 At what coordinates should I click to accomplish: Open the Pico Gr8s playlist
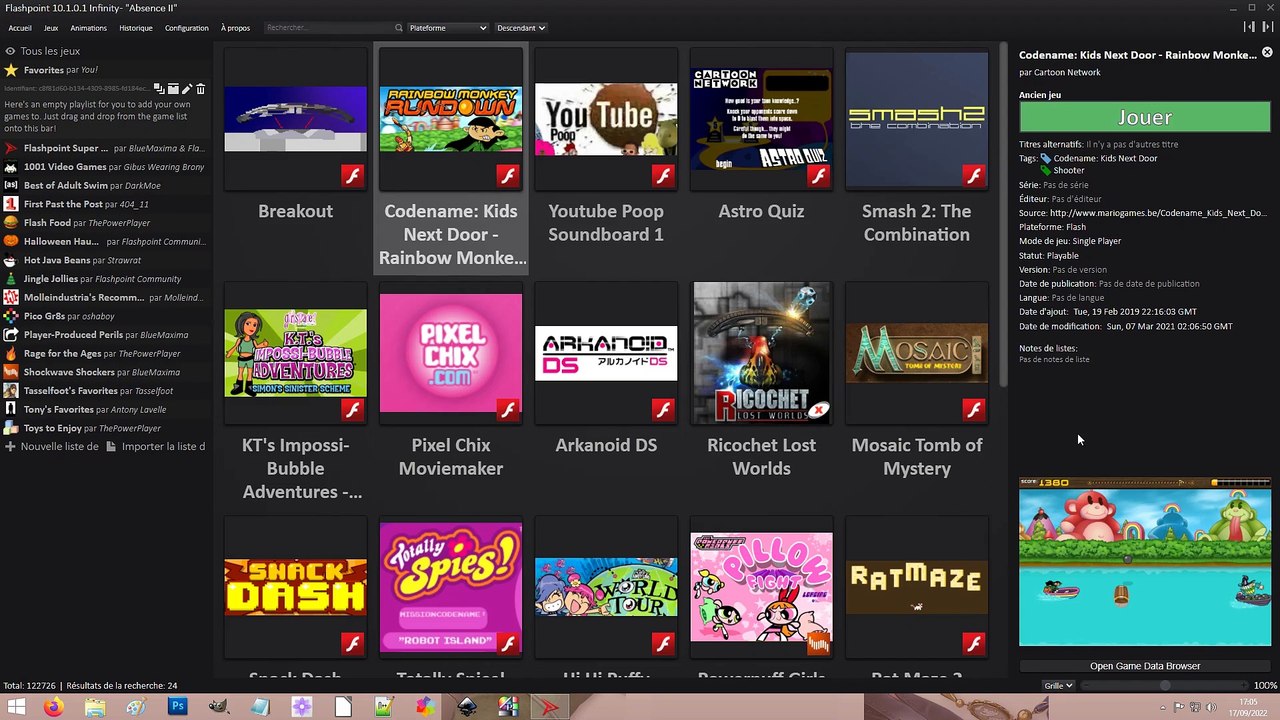pos(107,316)
